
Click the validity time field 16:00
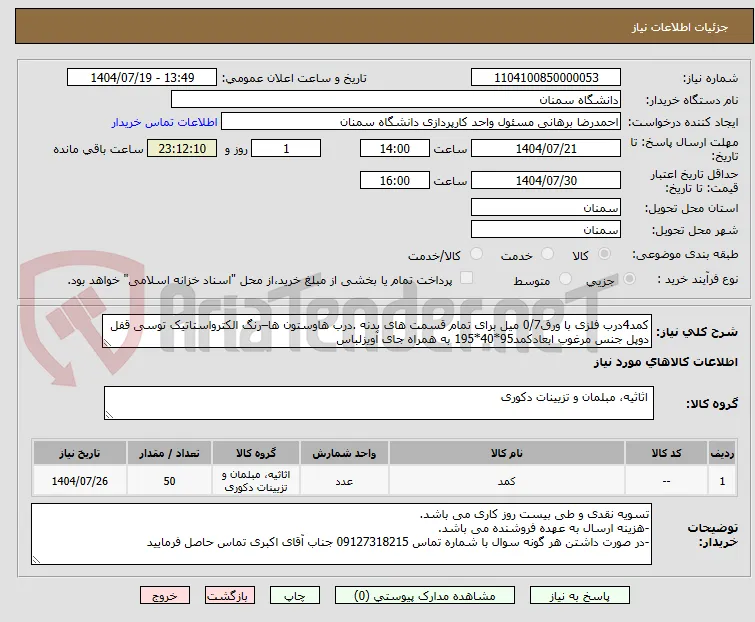pos(395,181)
